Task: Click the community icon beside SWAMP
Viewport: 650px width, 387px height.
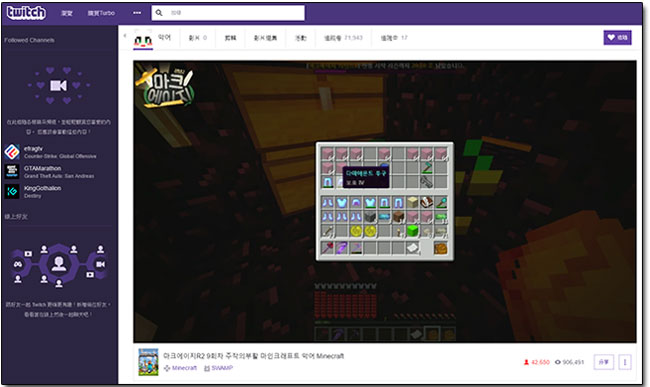Action: 207,368
